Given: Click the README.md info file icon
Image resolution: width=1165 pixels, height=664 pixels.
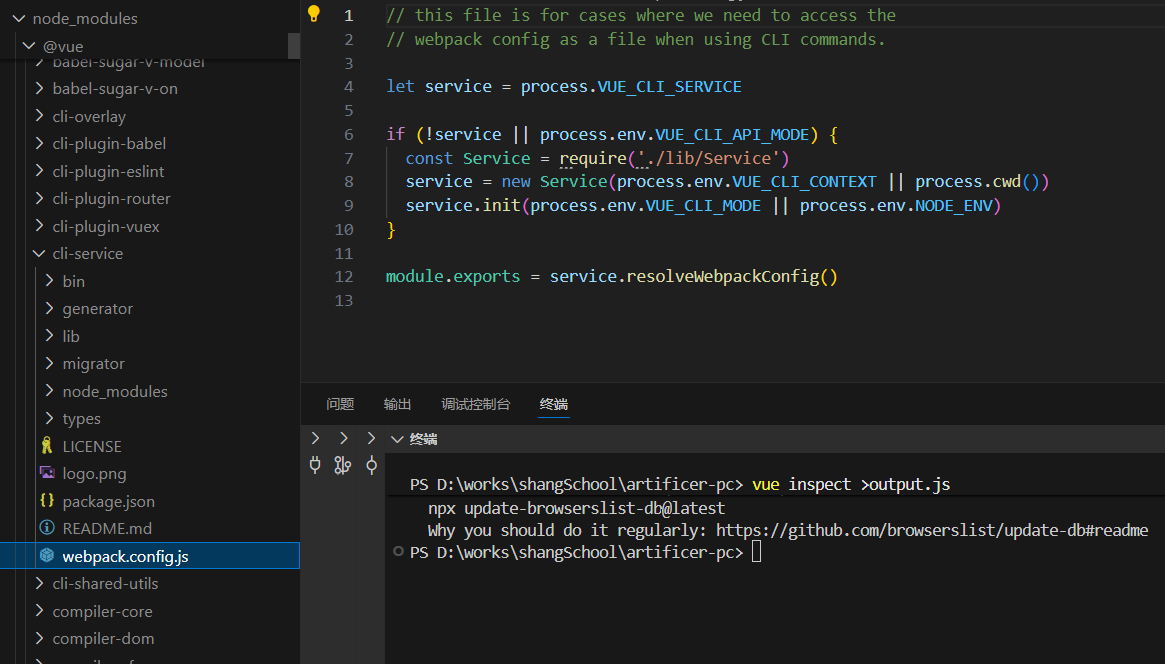Looking at the screenshot, I should pyautogui.click(x=47, y=528).
